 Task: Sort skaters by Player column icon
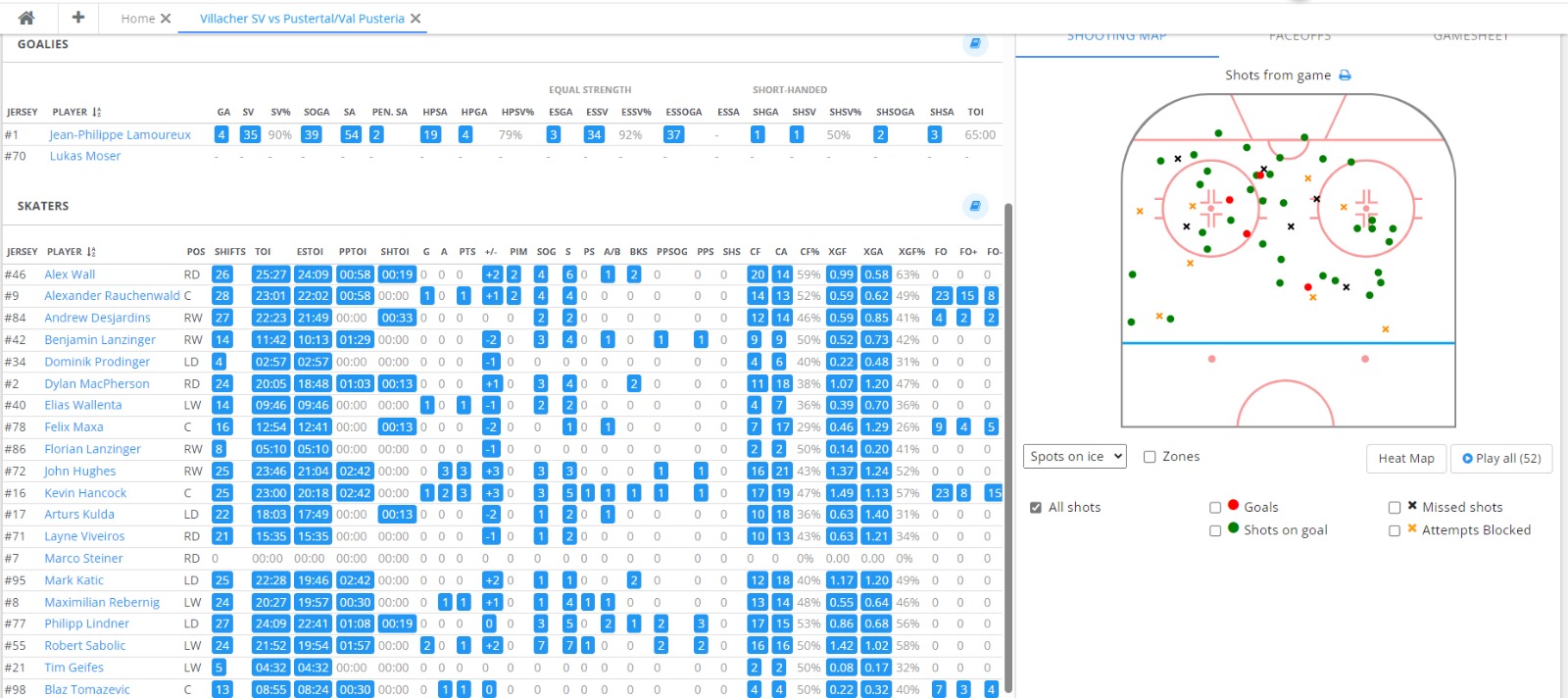[91, 252]
